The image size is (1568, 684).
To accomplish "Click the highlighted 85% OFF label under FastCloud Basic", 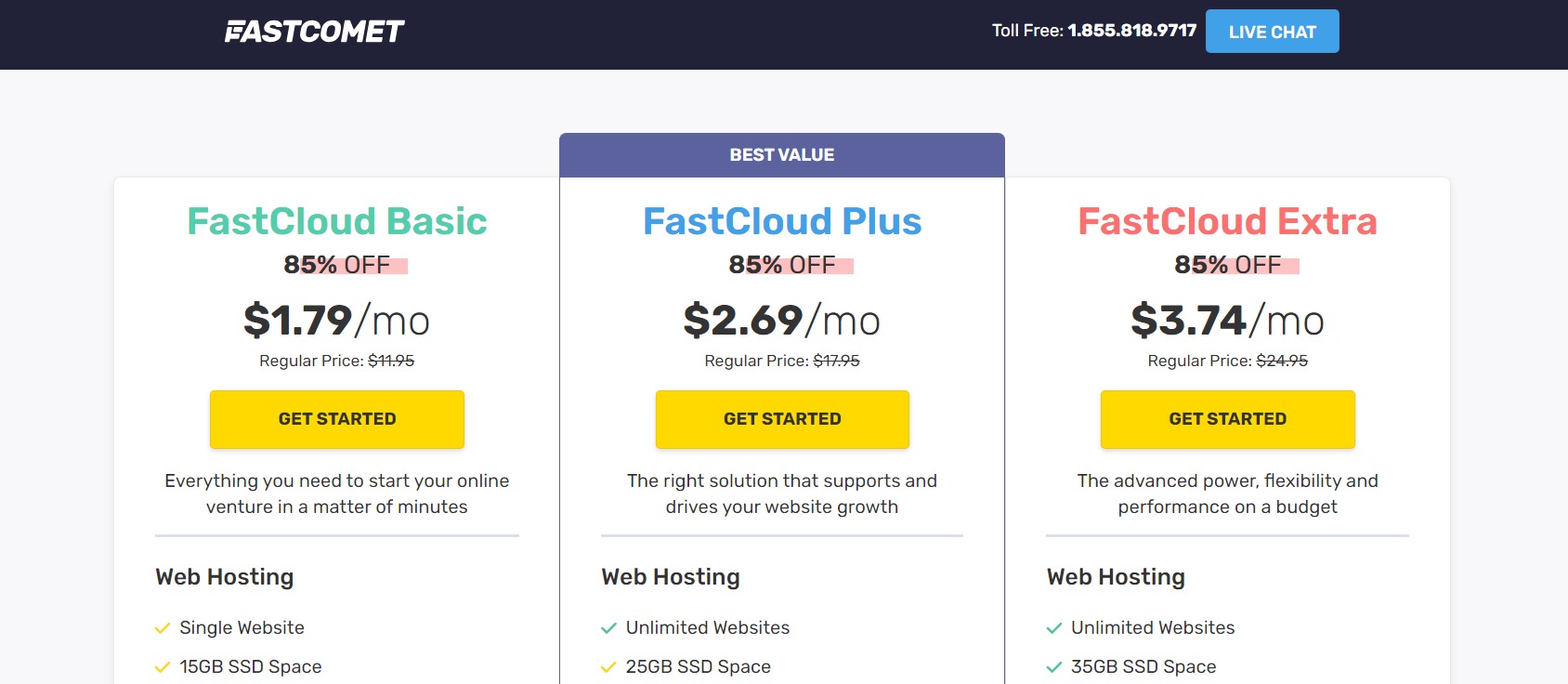I will coord(336,264).
